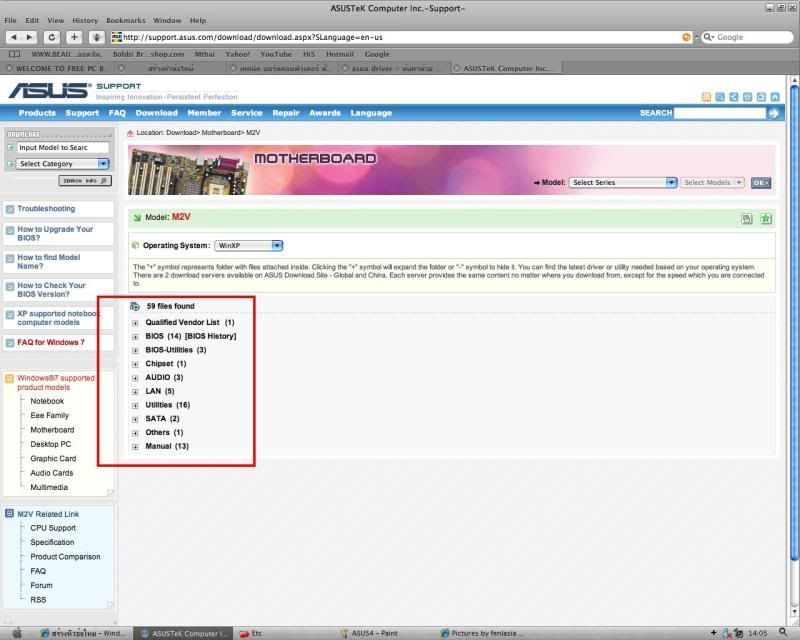Image resolution: width=800 pixels, height=640 pixels.
Task: Expand the Manual (13) folder
Action: pyautogui.click(x=135, y=447)
